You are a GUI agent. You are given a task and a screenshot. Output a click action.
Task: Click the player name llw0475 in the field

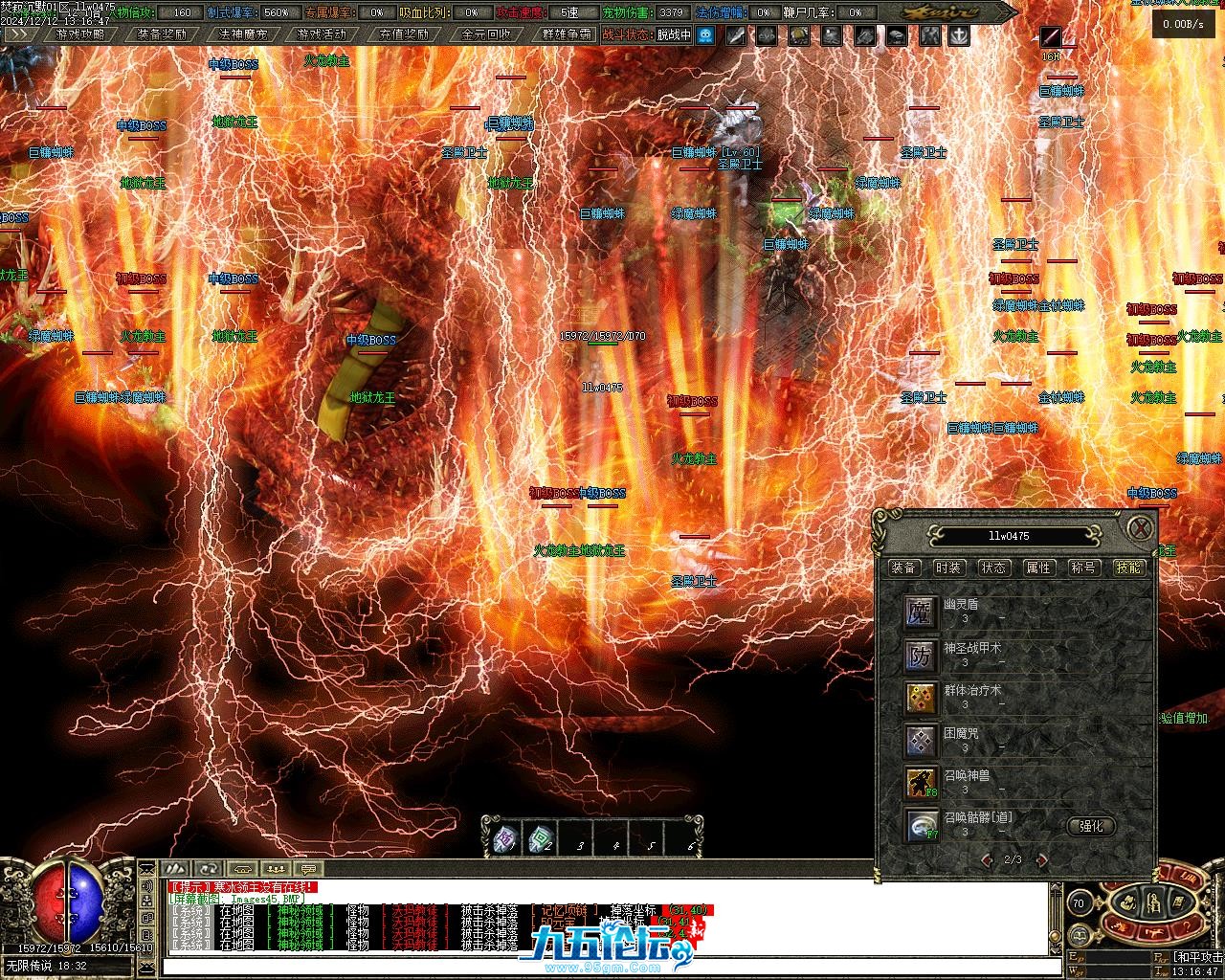click(602, 388)
